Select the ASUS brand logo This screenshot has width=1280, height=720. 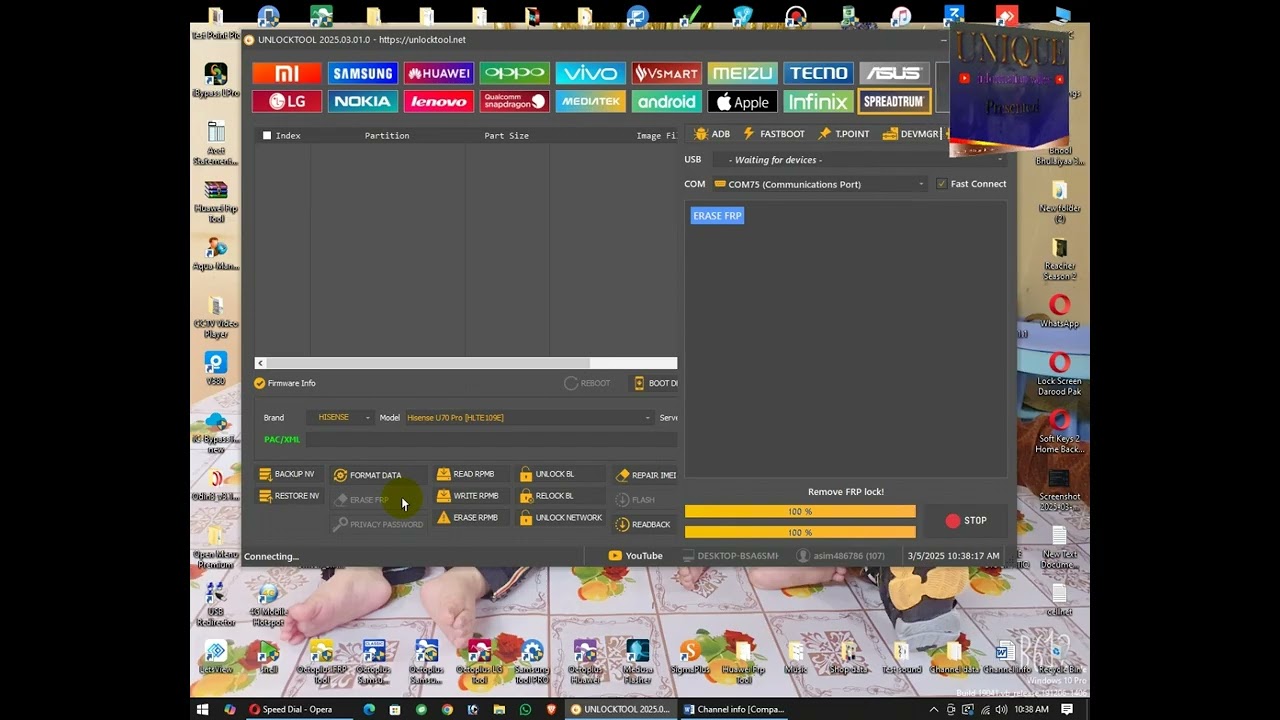894,73
